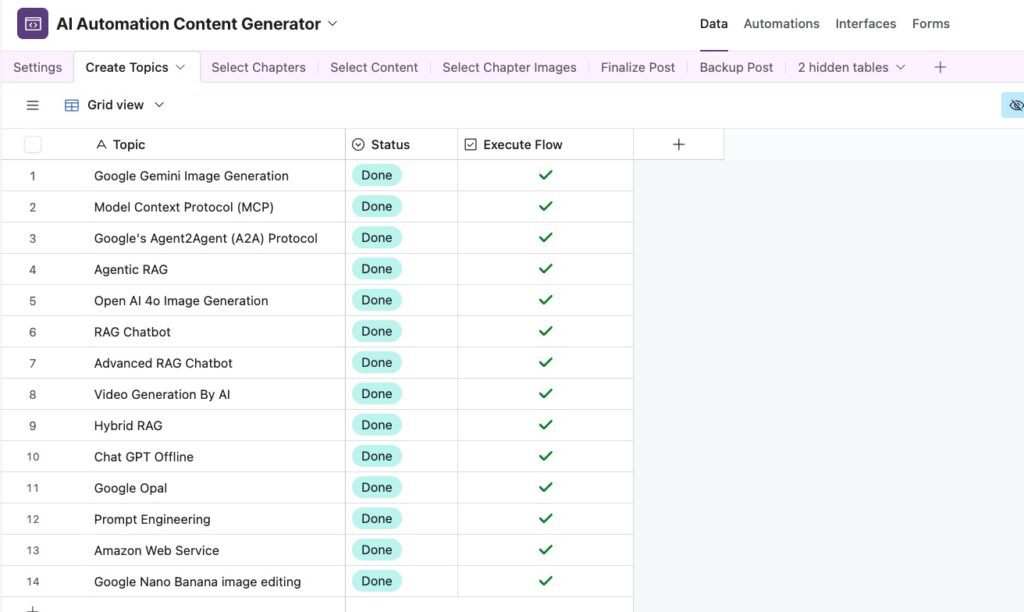Open Status dropdown for Advanced RAG Chatbot
Image resolution: width=1024 pixels, height=612 pixels.
(x=377, y=362)
